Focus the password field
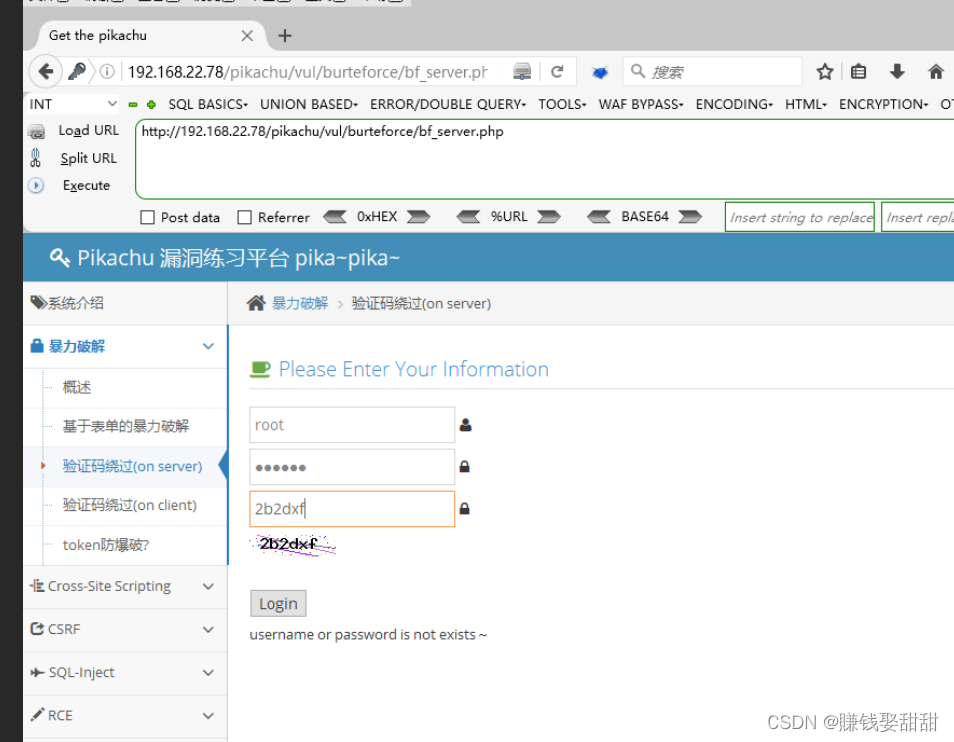Viewport: 954px width, 742px height. point(352,467)
